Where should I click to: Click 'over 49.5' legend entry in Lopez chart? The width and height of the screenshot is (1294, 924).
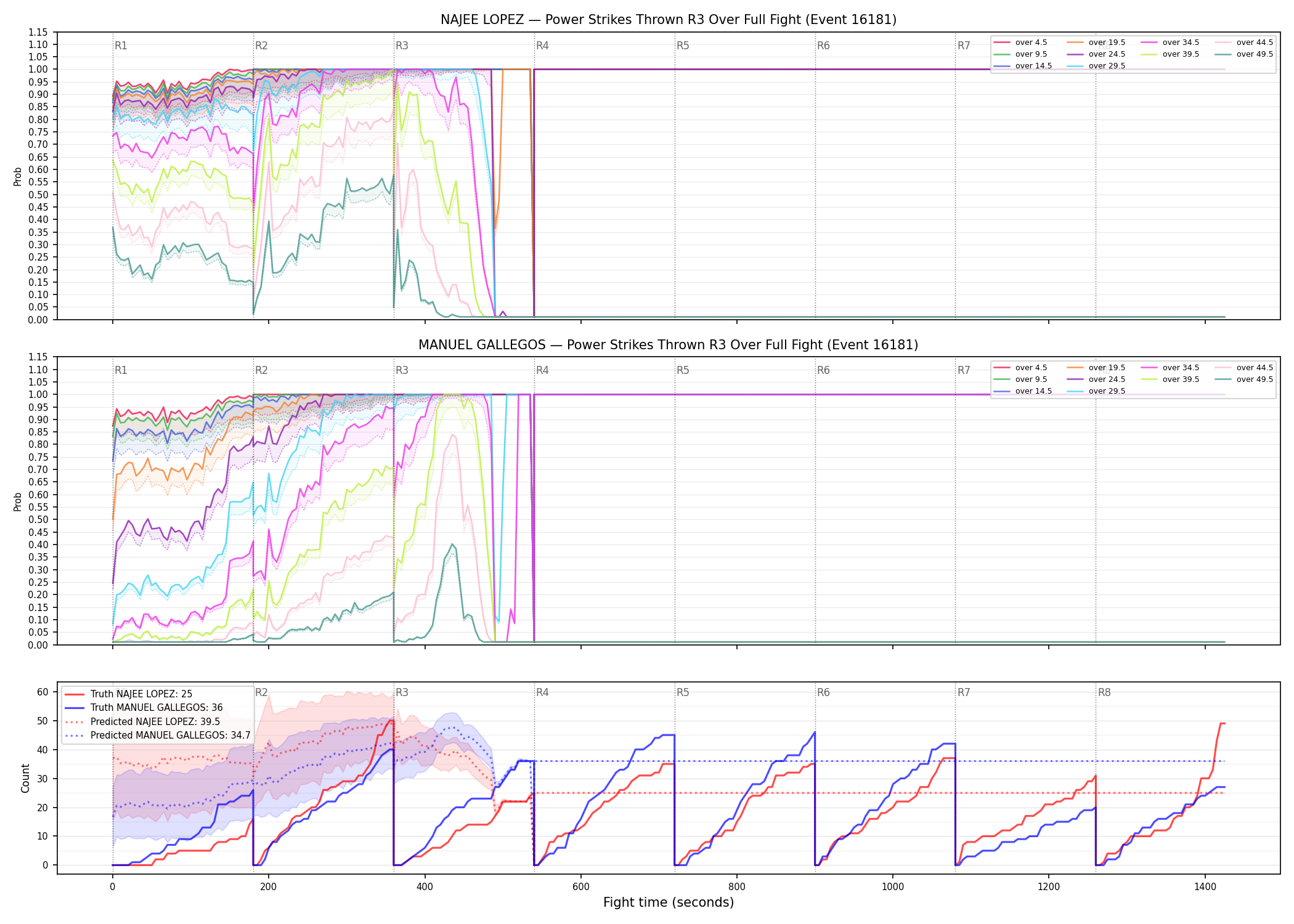(x=1244, y=54)
